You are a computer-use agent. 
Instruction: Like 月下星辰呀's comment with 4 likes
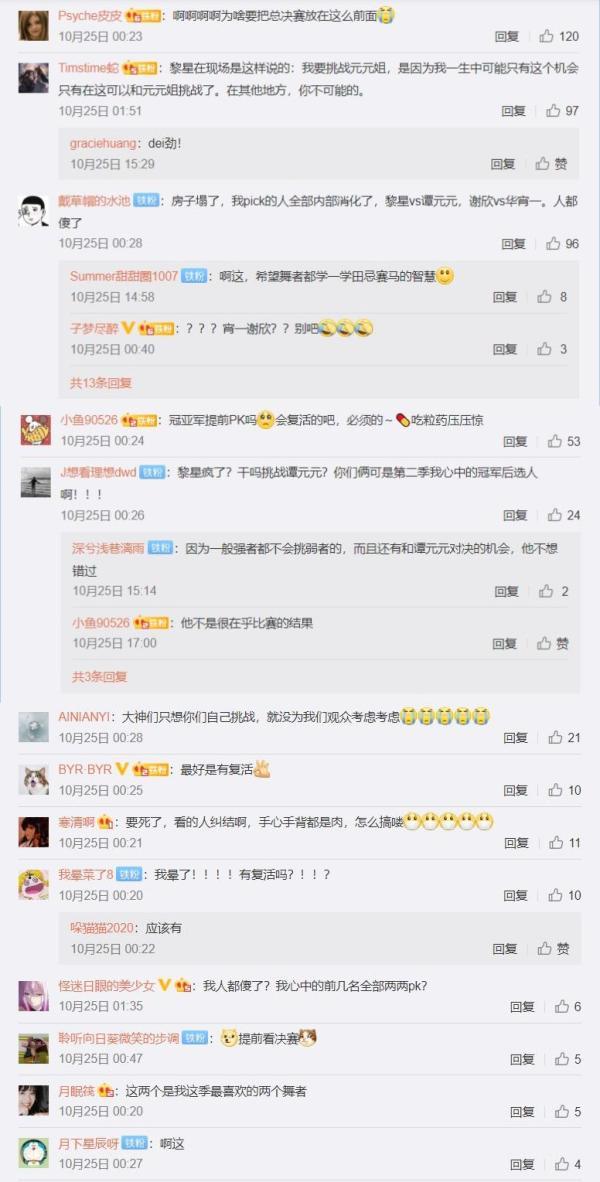(568, 1165)
